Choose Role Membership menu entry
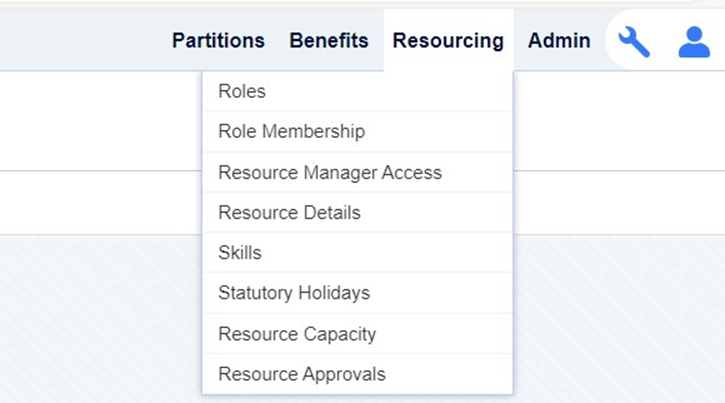The height and width of the screenshot is (403, 725). pyautogui.click(x=357, y=131)
